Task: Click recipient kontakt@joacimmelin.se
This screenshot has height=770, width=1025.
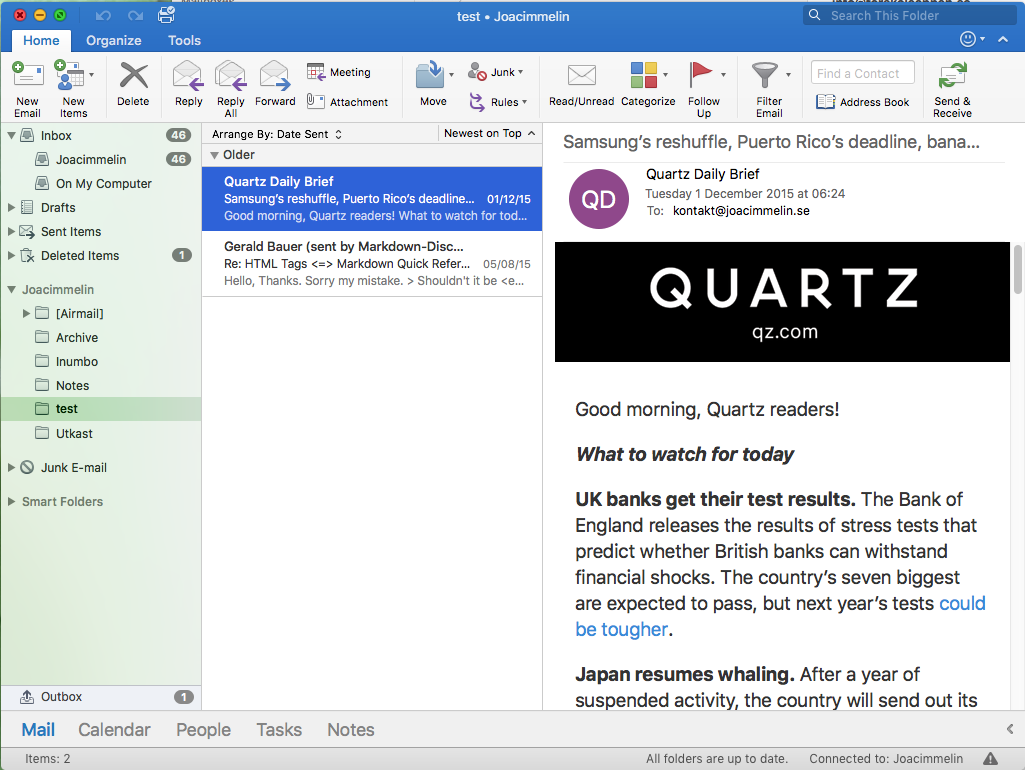Action: coord(741,210)
